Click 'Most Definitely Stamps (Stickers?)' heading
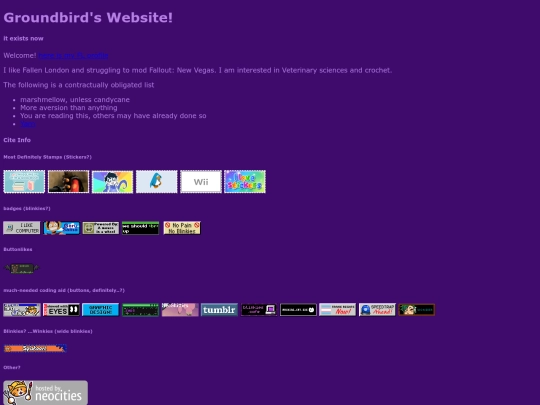This screenshot has height=405, width=540. 48,157
